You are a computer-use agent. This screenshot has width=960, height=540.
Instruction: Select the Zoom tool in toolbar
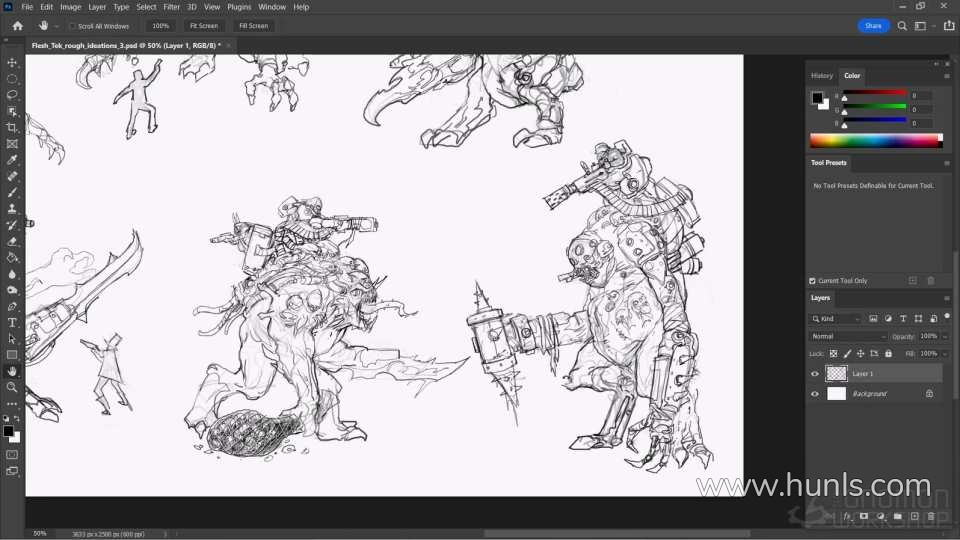pos(12,387)
